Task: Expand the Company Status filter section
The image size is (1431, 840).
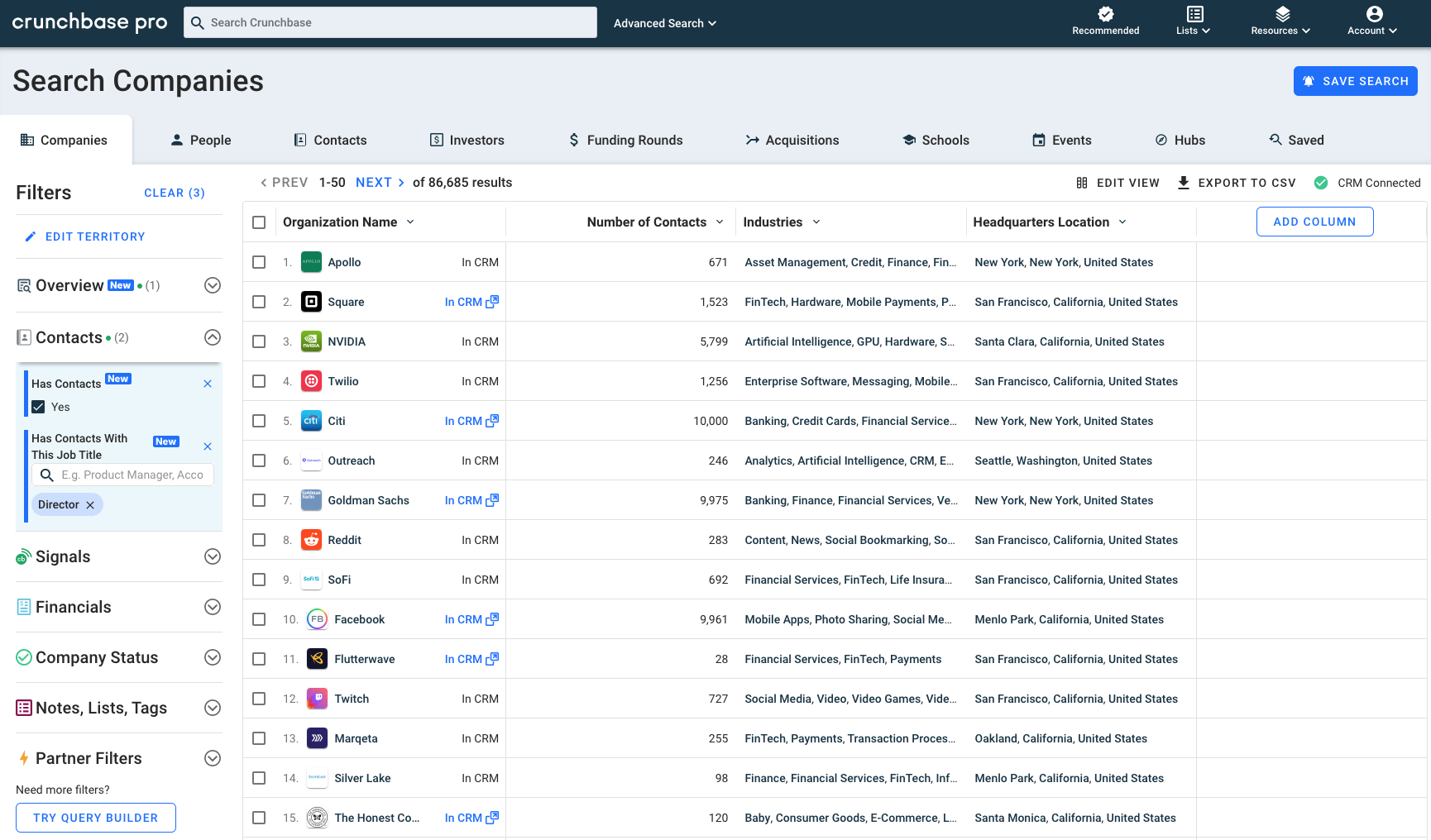Action: [x=213, y=657]
